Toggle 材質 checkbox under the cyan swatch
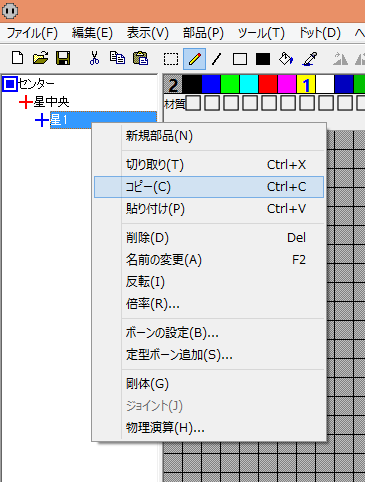This screenshot has width=365, height=482. 250,103
